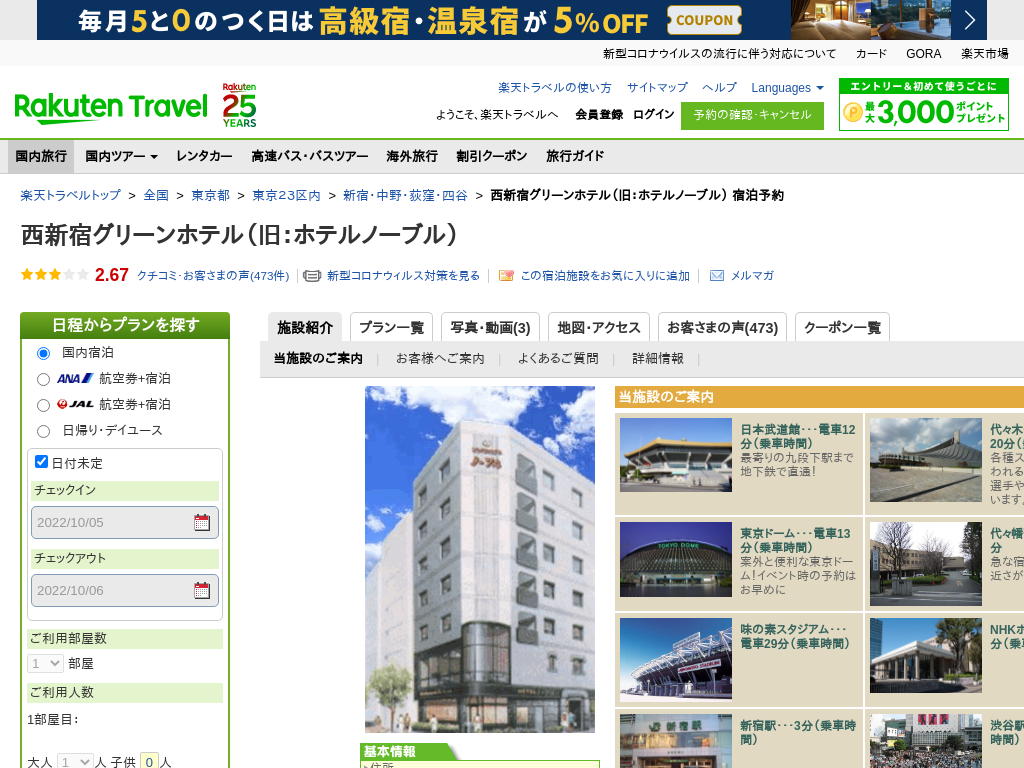Image resolution: width=1024 pixels, height=768 pixels.
Task: Go to 新宿・中野・荻窪・四谷 breadcrumb
Action: [405, 195]
